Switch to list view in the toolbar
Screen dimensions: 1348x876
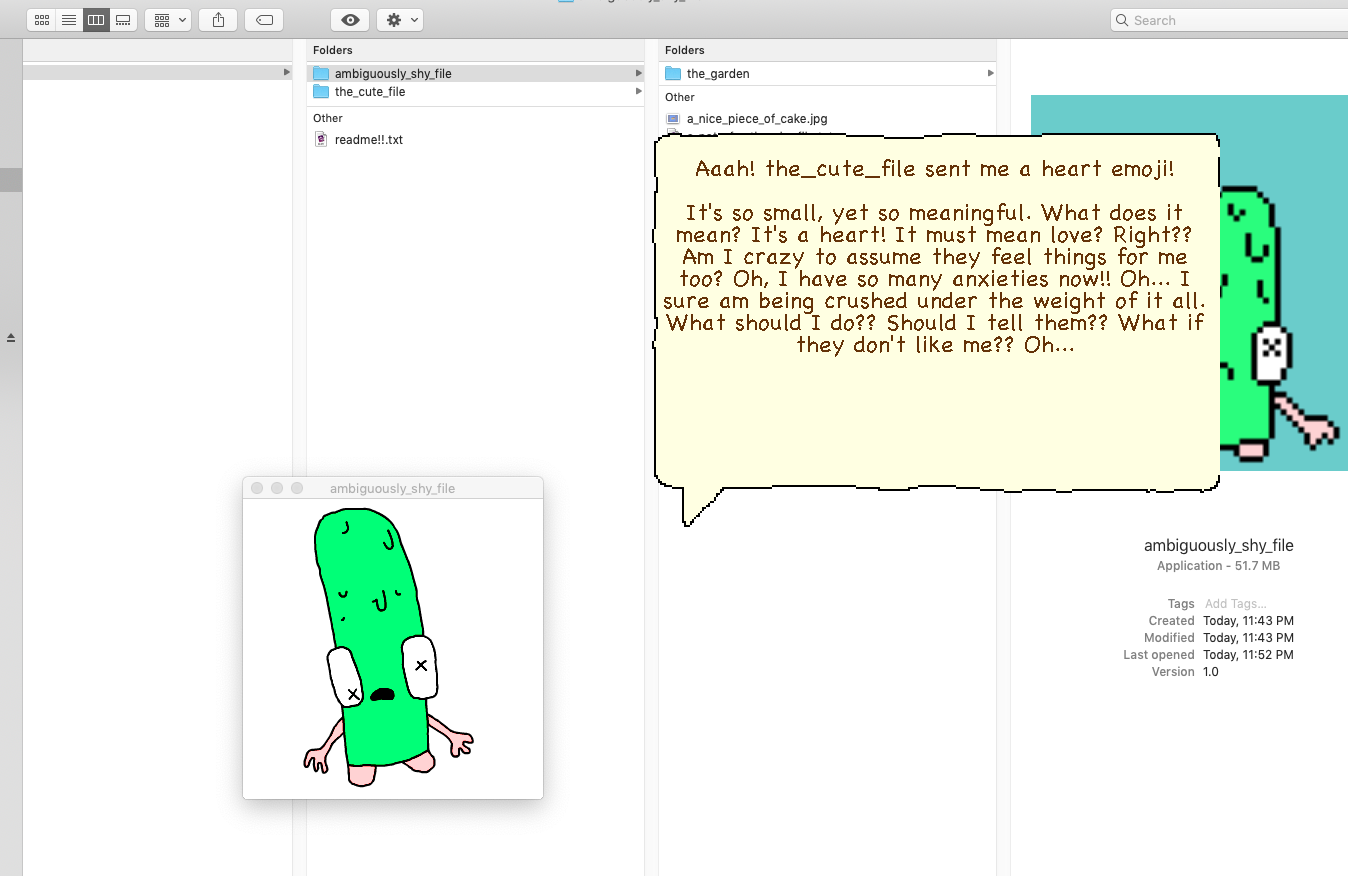[x=68, y=19]
